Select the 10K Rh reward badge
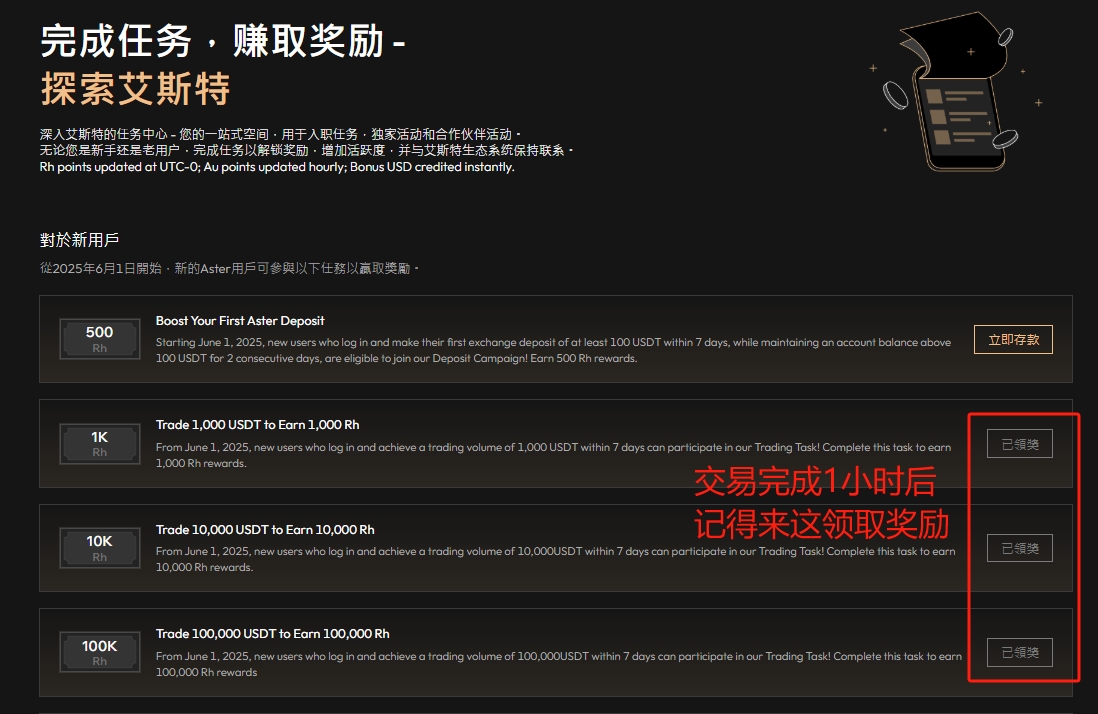This screenshot has width=1098, height=714. pos(99,548)
